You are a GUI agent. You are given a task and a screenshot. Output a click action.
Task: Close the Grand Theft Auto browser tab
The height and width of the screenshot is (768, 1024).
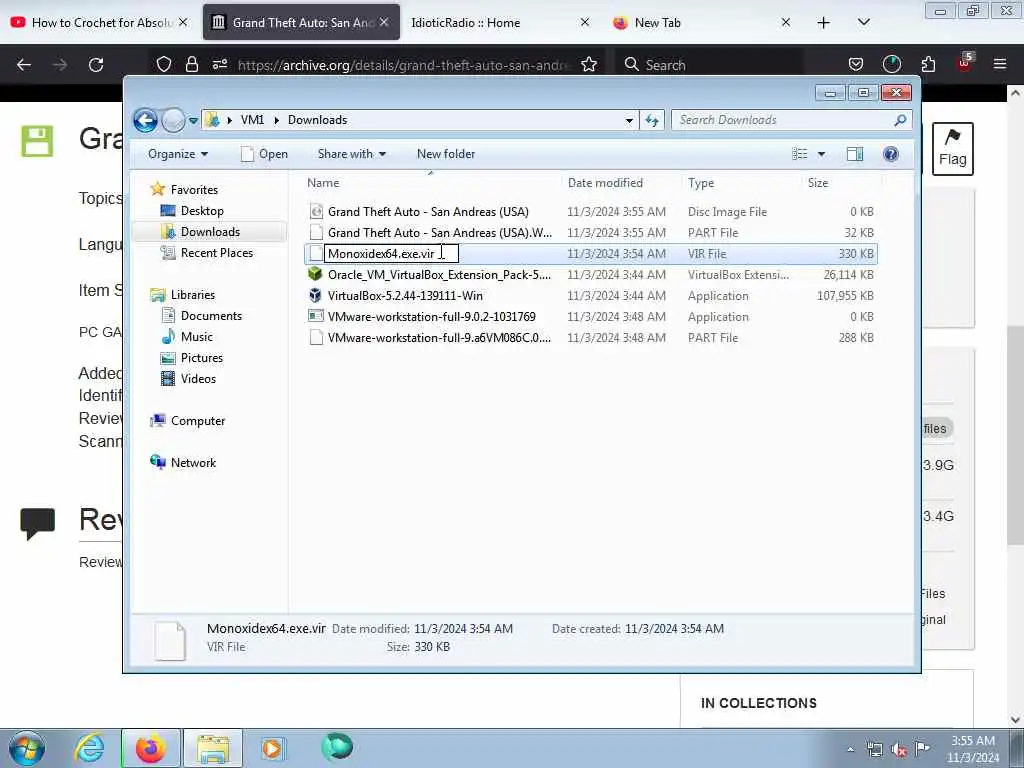coord(384,22)
